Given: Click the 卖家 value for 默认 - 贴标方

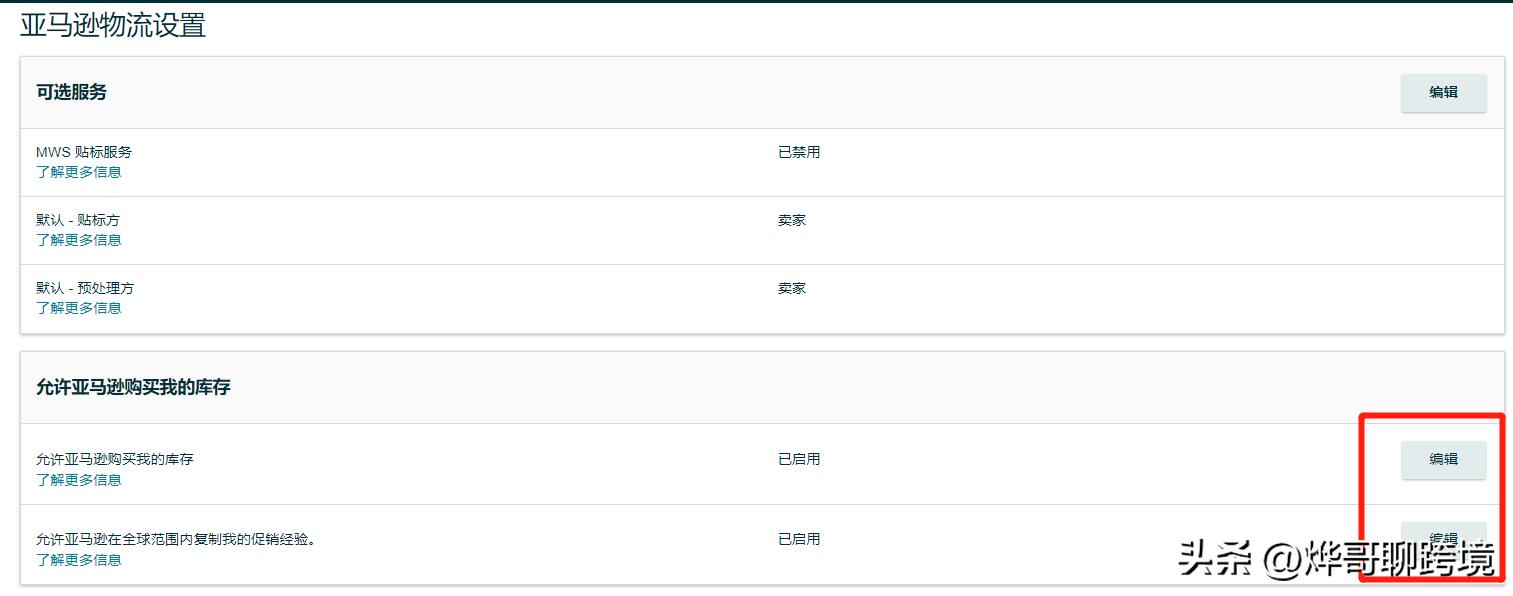Looking at the screenshot, I should (792, 220).
